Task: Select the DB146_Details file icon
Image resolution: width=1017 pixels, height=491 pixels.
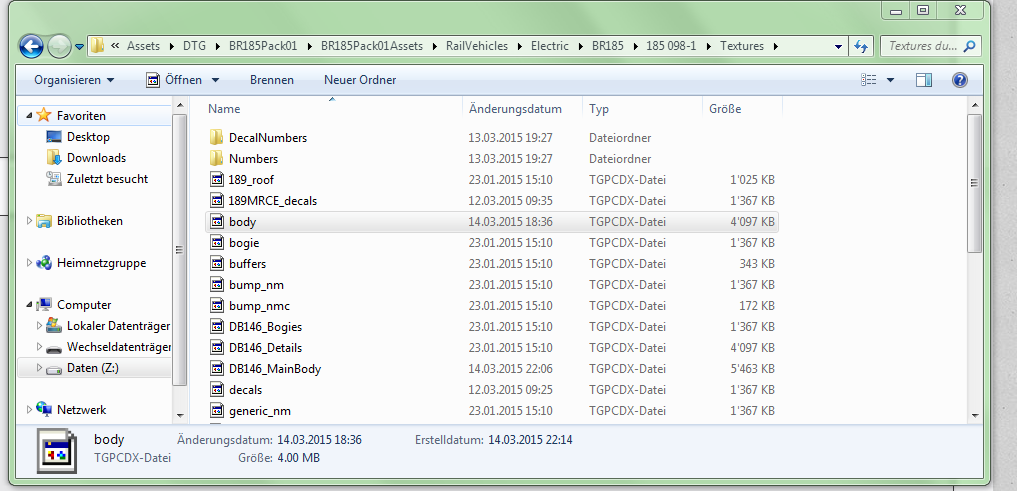Action: click(x=217, y=348)
